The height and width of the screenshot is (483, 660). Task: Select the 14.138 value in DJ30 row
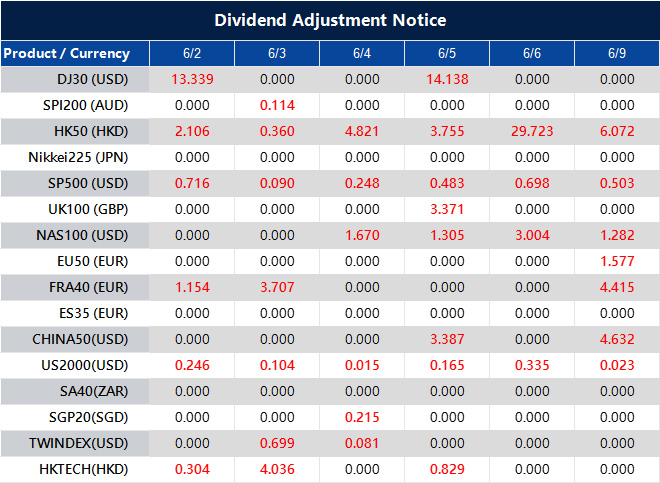447,79
